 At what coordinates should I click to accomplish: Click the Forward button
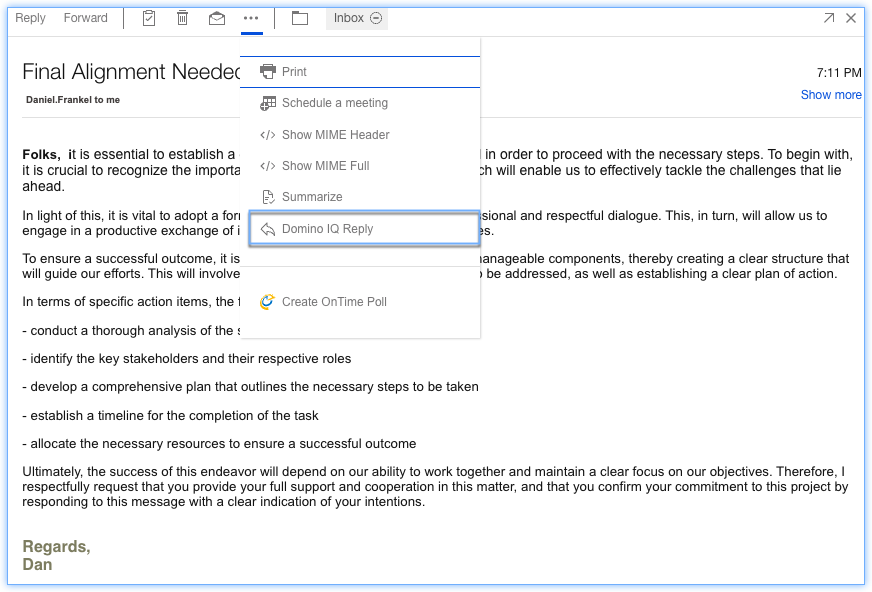click(86, 18)
